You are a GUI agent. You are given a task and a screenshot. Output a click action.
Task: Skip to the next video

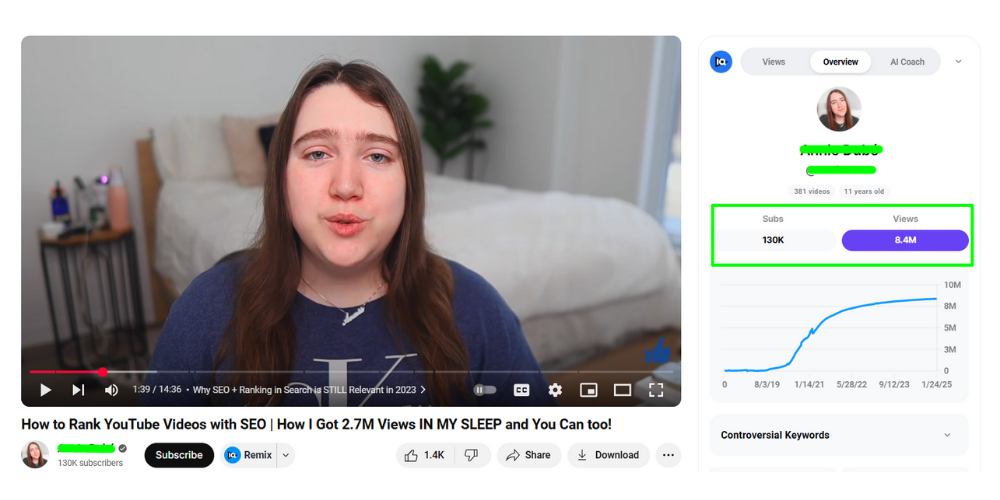pyautogui.click(x=78, y=390)
